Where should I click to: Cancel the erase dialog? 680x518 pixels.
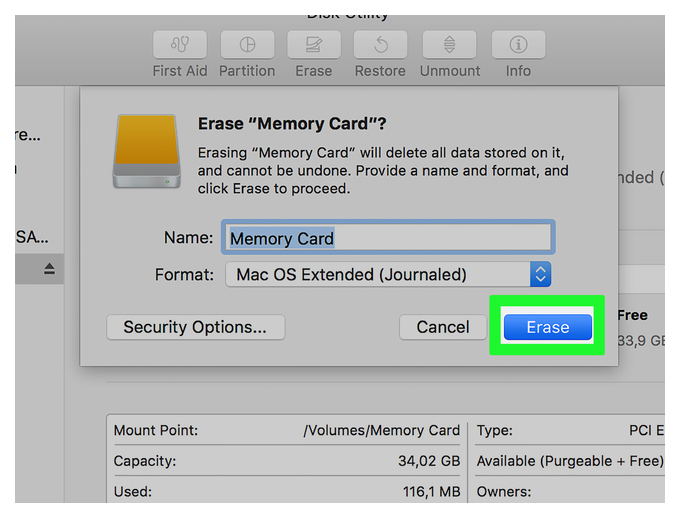point(443,327)
